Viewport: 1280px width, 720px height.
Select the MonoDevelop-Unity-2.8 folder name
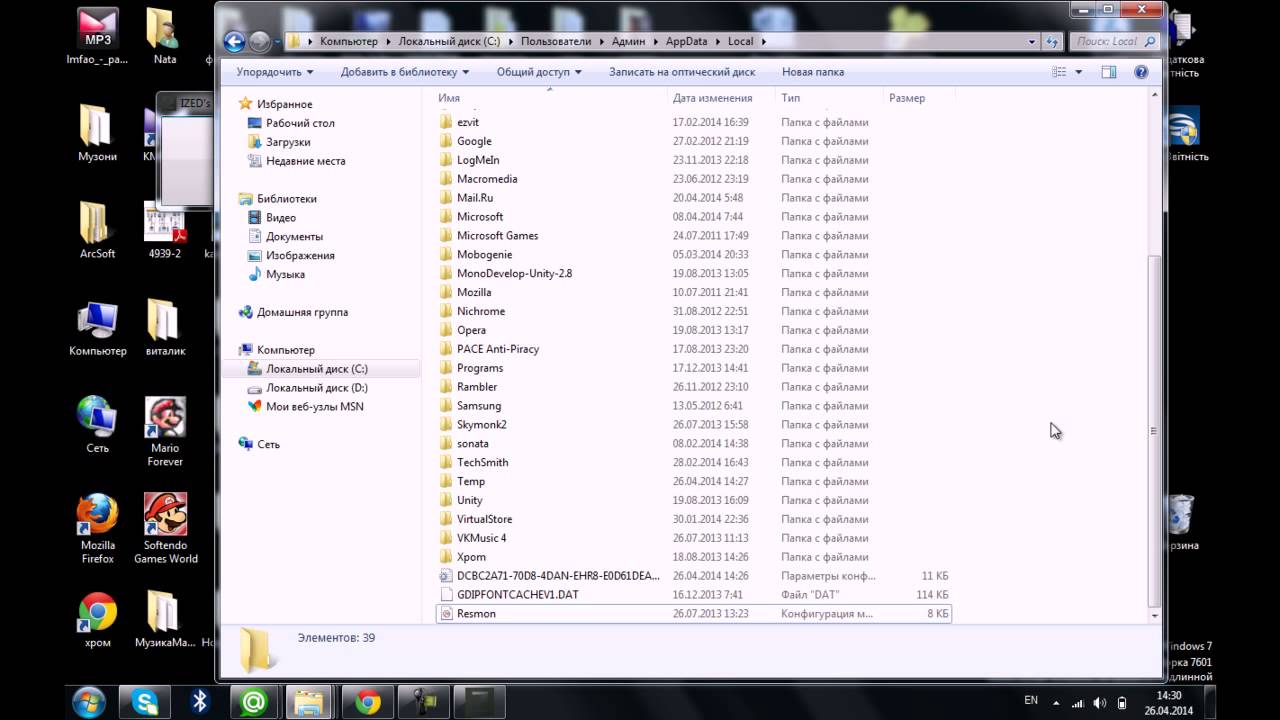514,273
